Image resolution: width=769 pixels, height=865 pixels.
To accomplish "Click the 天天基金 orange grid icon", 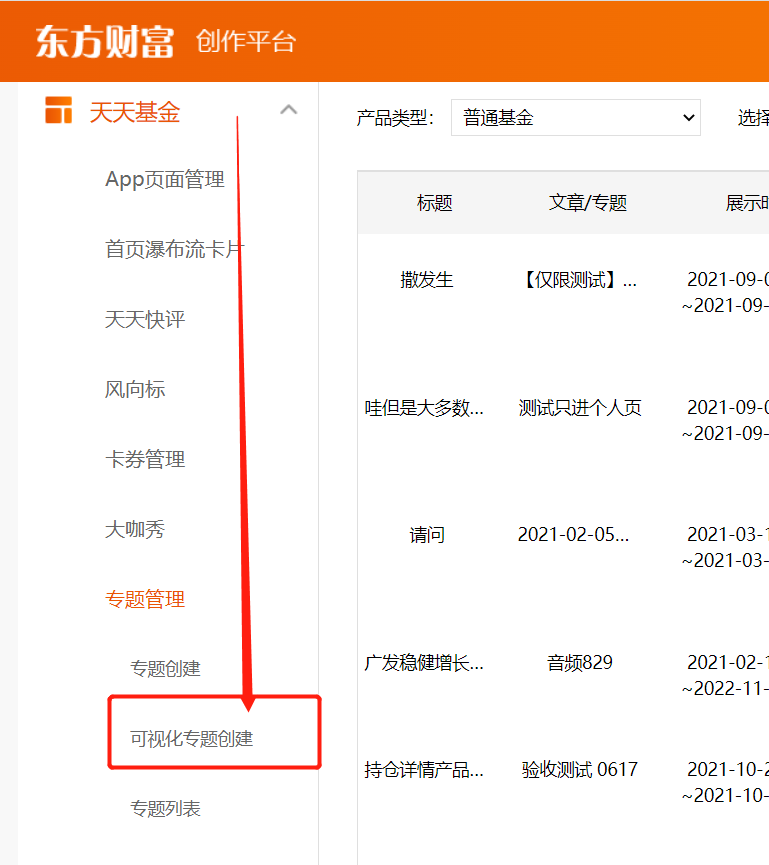I will click(x=58, y=110).
